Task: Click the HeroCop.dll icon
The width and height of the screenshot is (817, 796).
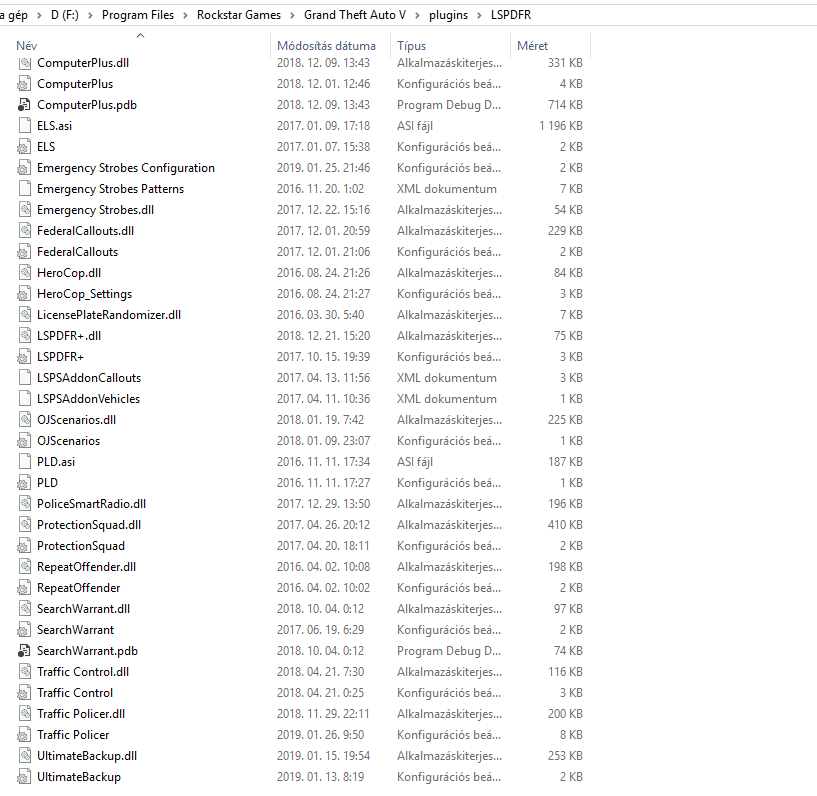Action: pyautogui.click(x=24, y=273)
